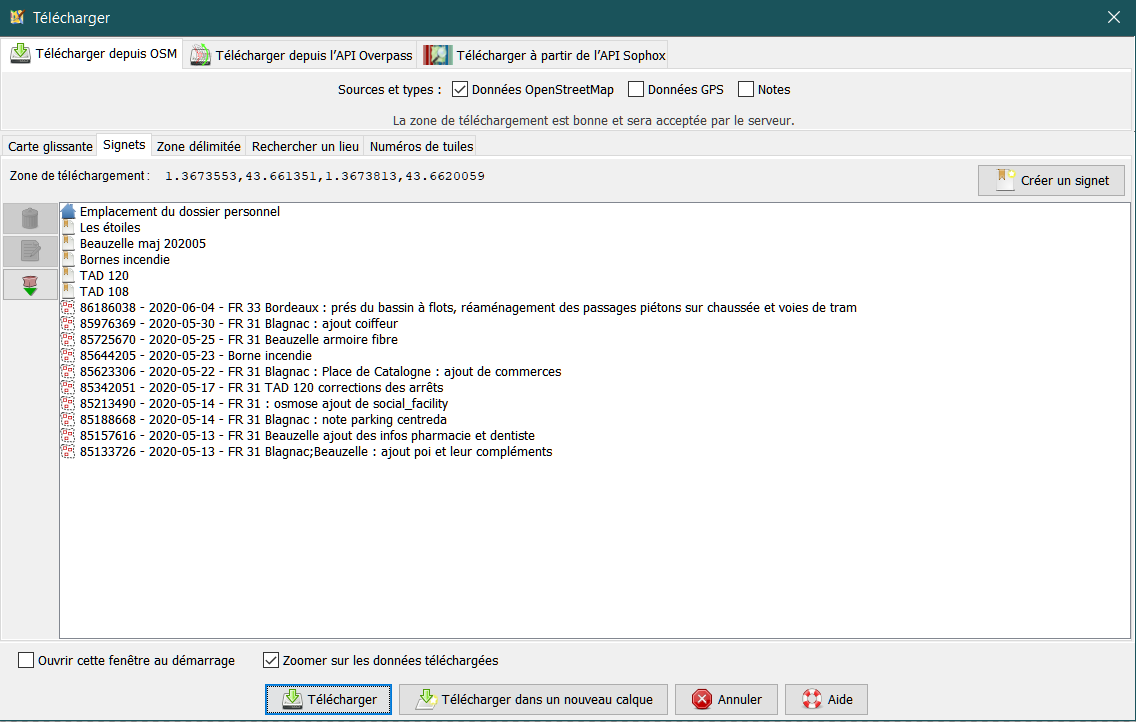1136x722 pixels.
Task: Click the edit bookmark pencil icon
Action: pos(30,251)
